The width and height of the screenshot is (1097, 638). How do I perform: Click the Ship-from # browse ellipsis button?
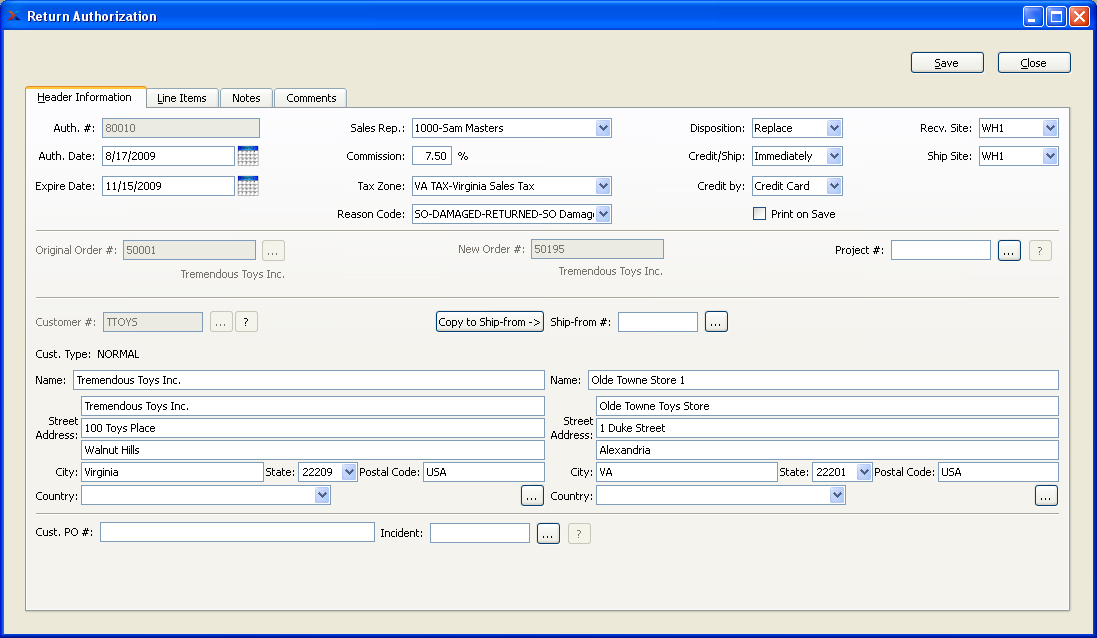click(x=716, y=322)
